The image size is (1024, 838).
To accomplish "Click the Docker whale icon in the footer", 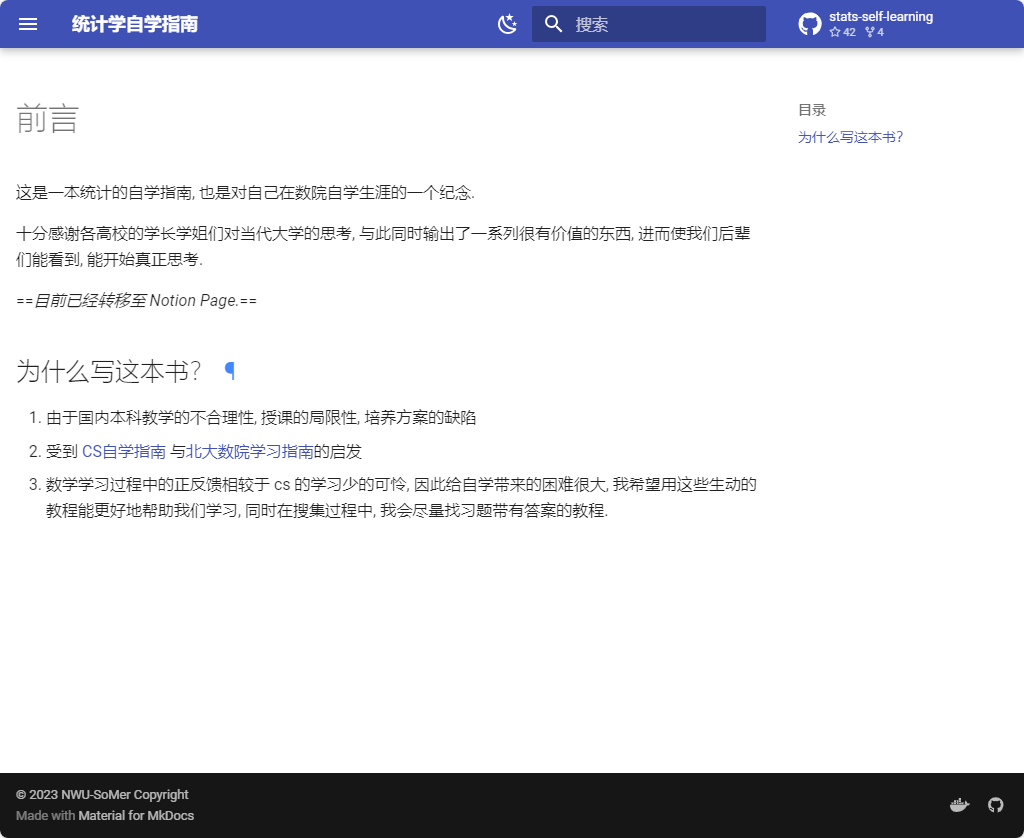I will click(959, 805).
